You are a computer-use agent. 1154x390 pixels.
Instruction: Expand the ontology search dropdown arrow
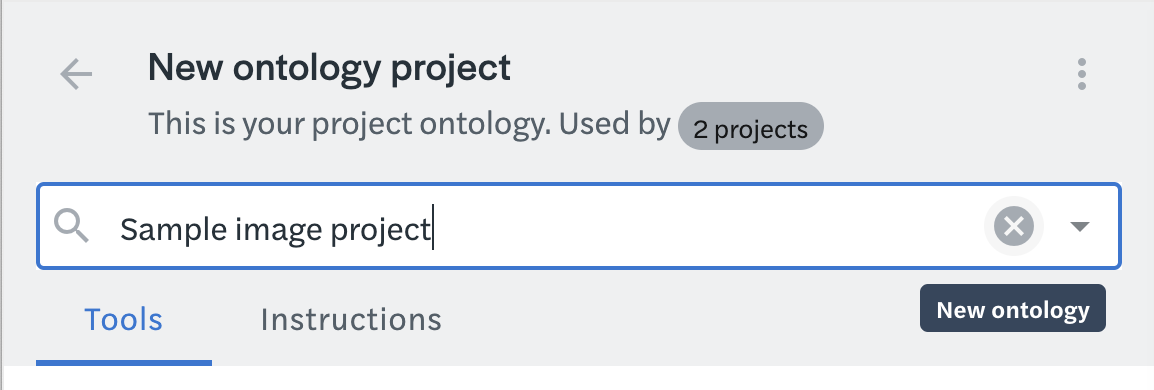click(1079, 226)
